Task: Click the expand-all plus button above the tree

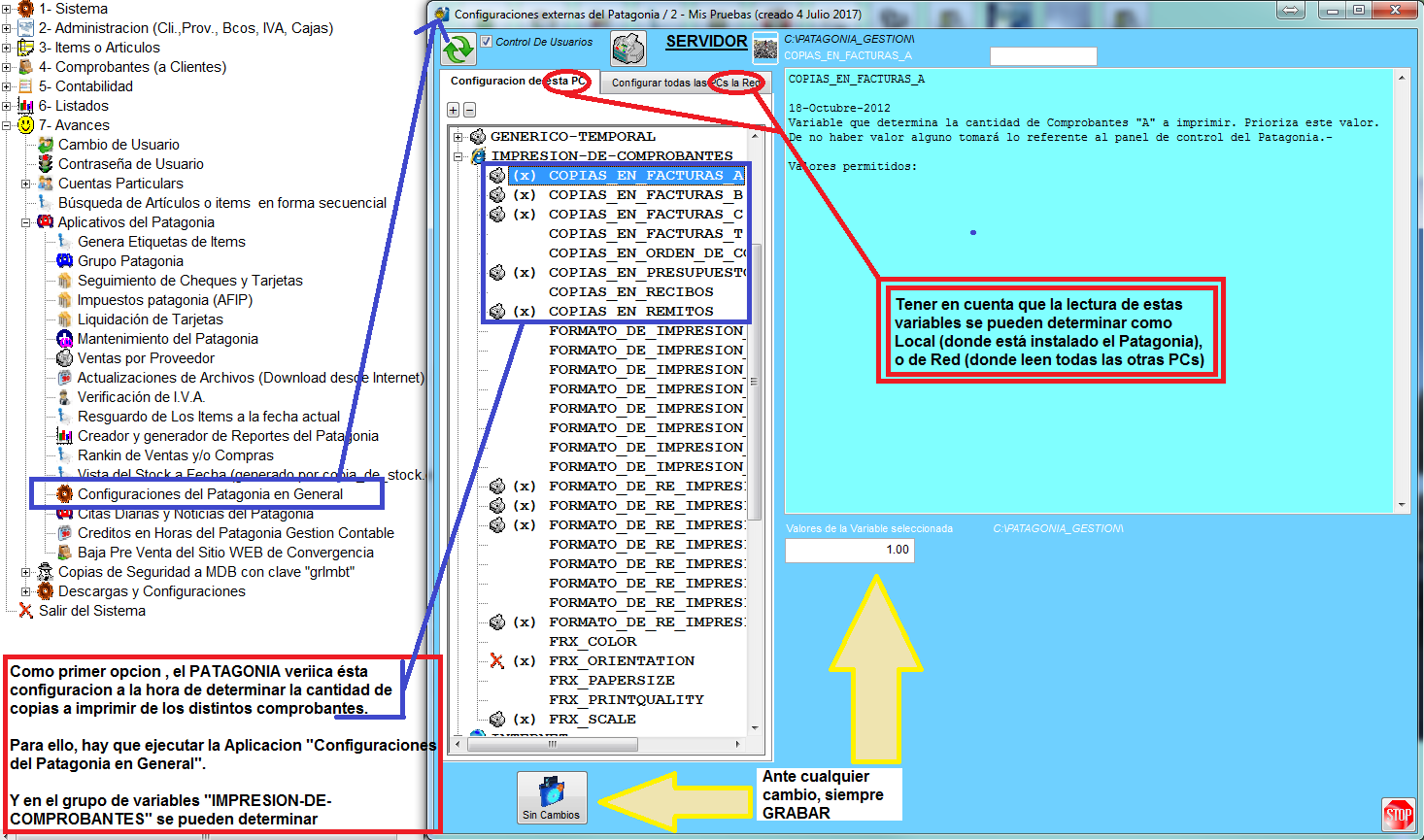Action: pyautogui.click(x=453, y=110)
